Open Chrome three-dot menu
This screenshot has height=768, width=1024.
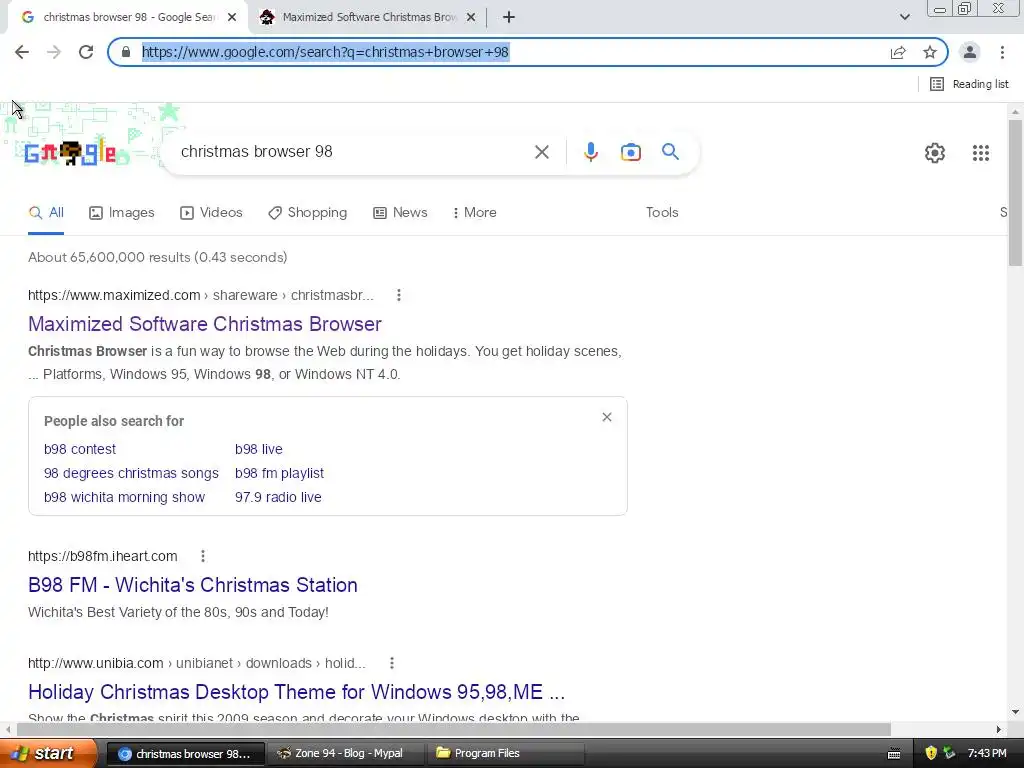[1002, 52]
